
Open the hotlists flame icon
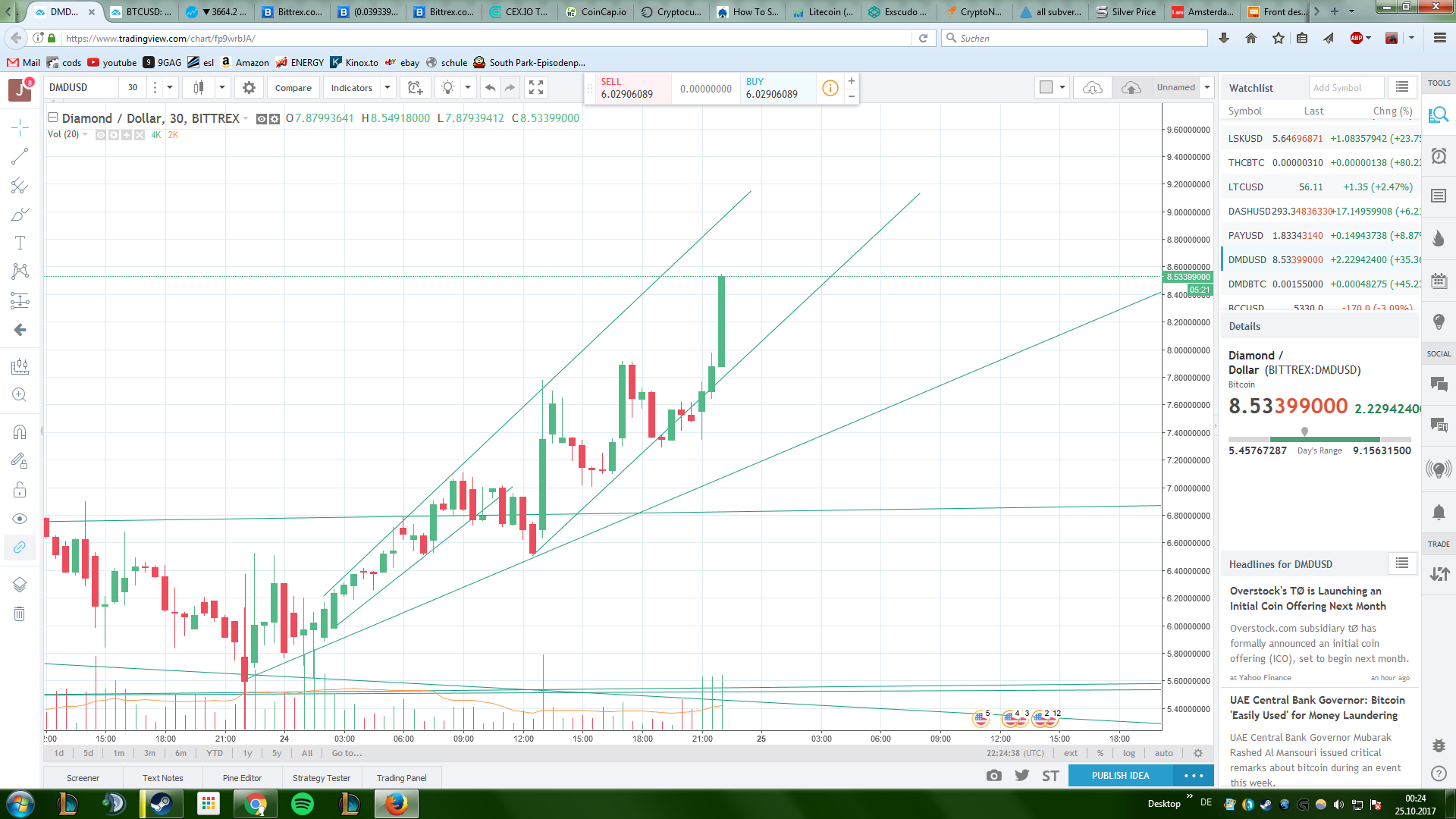pos(1439,239)
